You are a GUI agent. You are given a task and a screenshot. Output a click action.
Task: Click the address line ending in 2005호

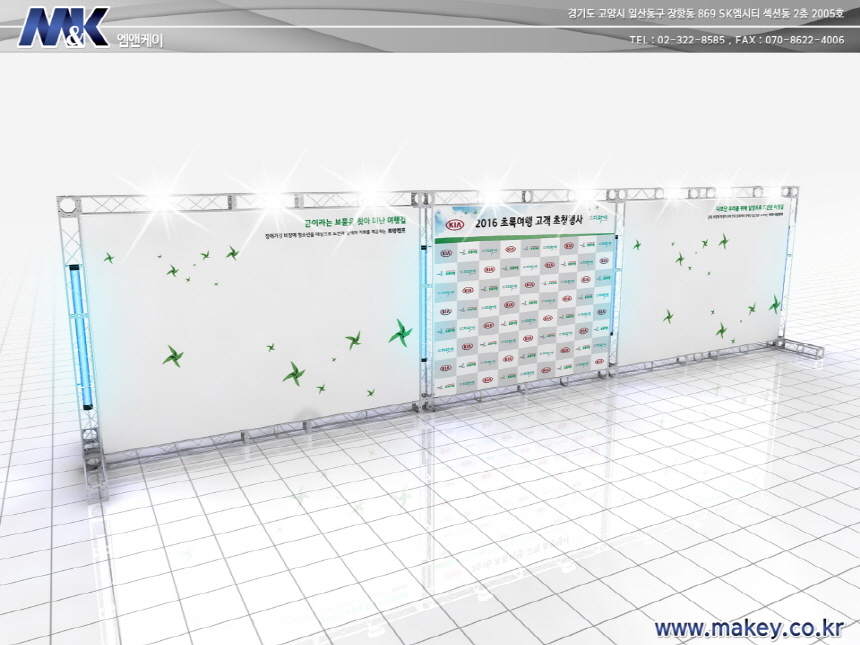coord(705,14)
